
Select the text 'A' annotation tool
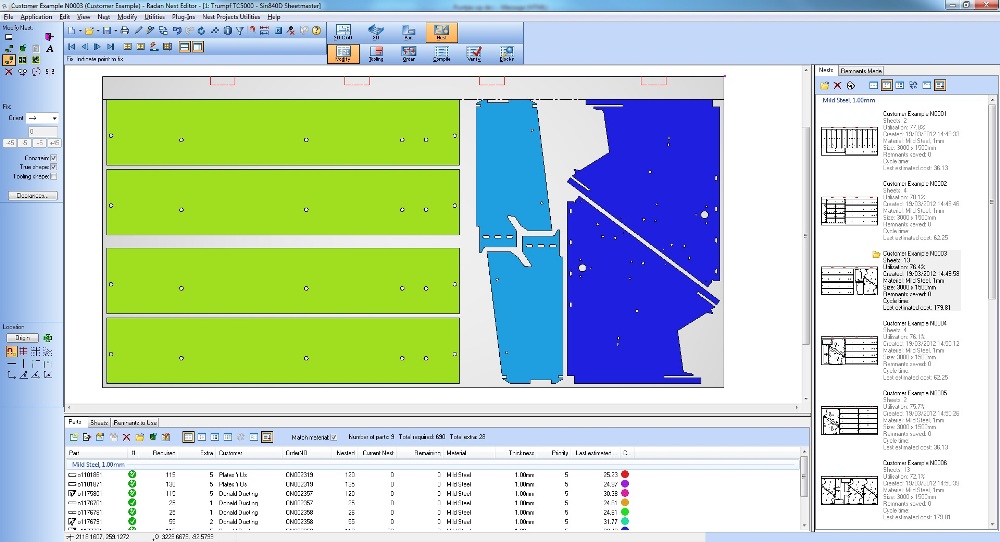tap(49, 48)
